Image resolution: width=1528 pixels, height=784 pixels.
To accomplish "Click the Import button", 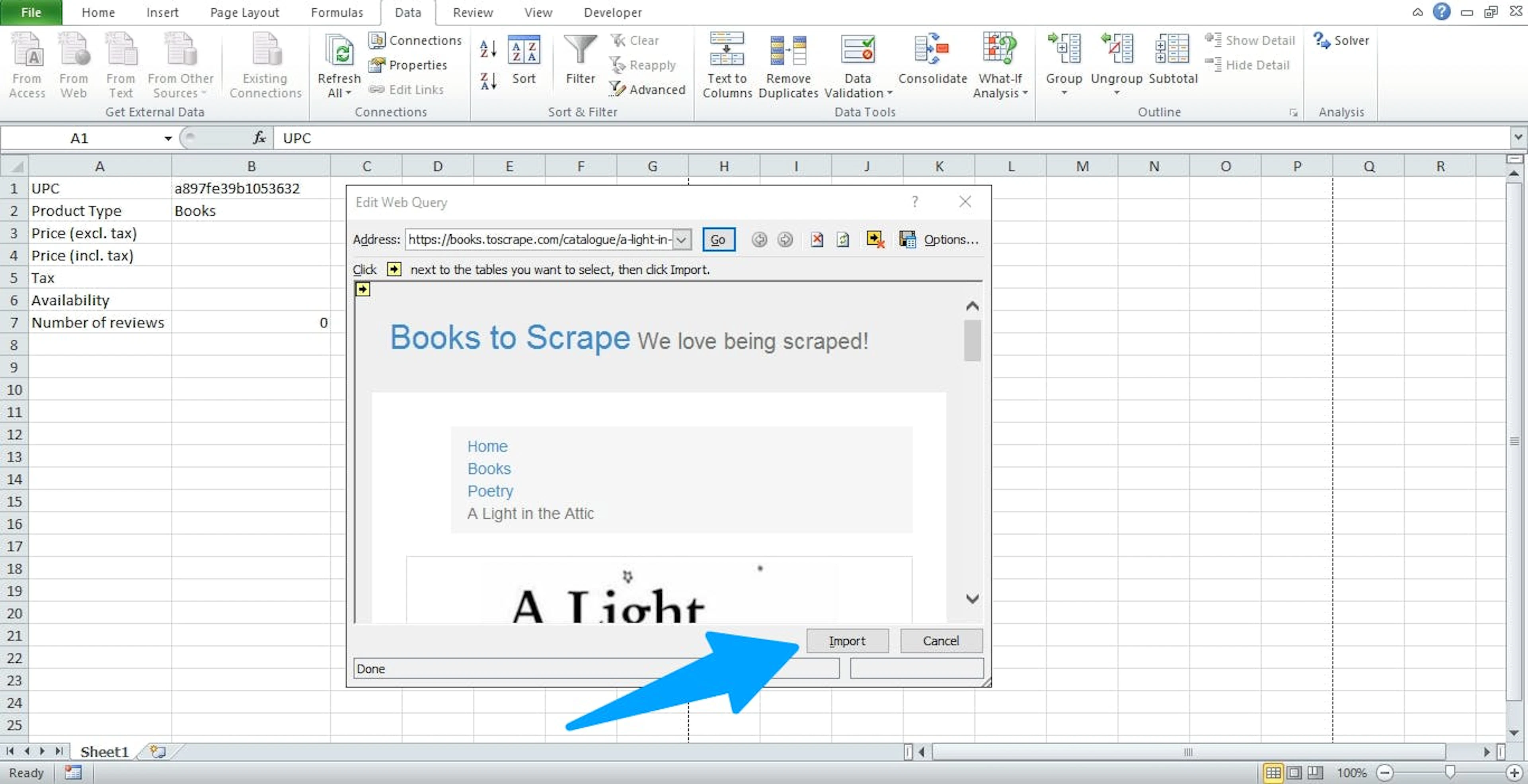I will tap(847, 640).
